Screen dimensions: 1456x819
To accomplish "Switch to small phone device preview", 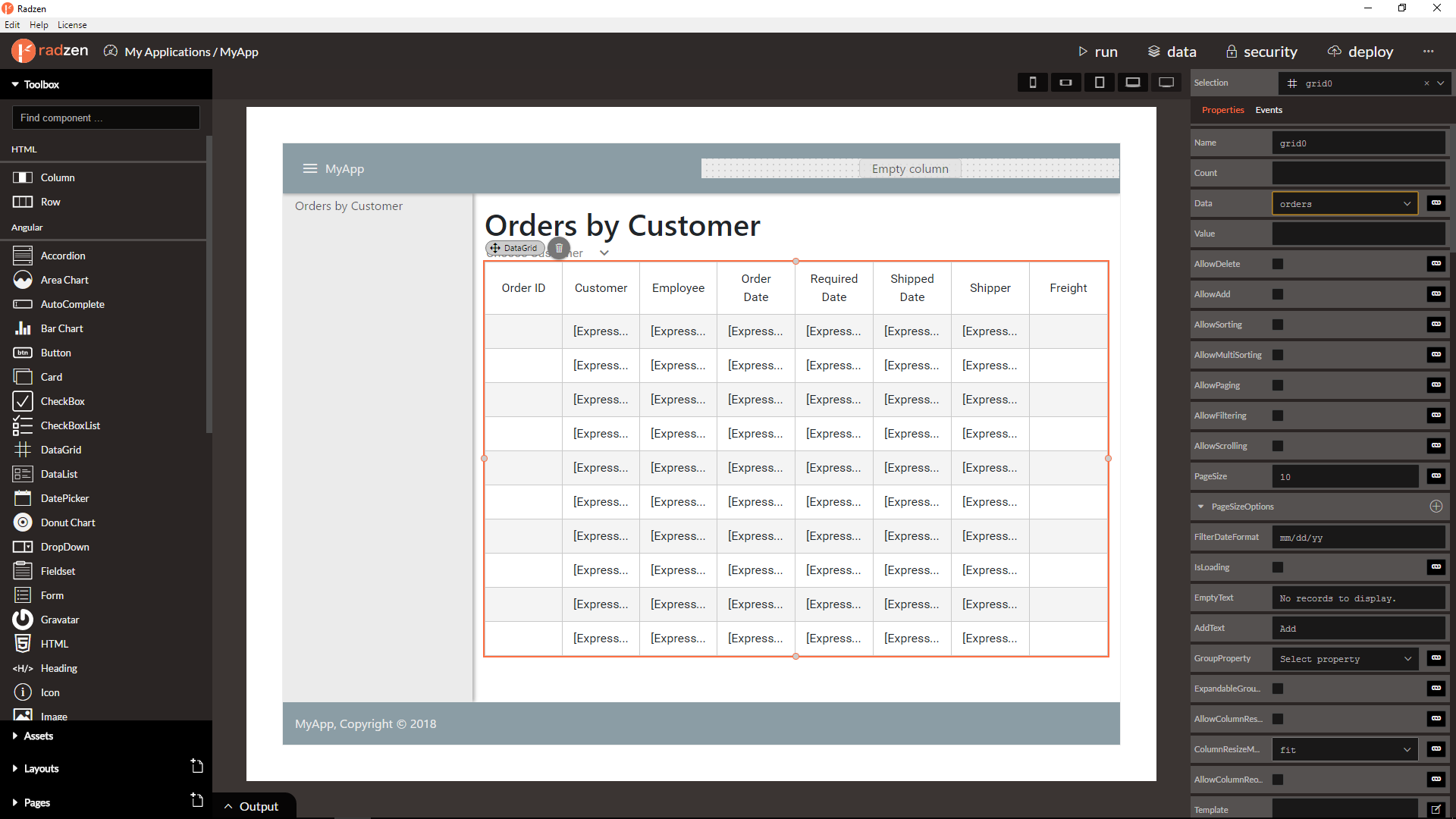I will [x=1032, y=83].
